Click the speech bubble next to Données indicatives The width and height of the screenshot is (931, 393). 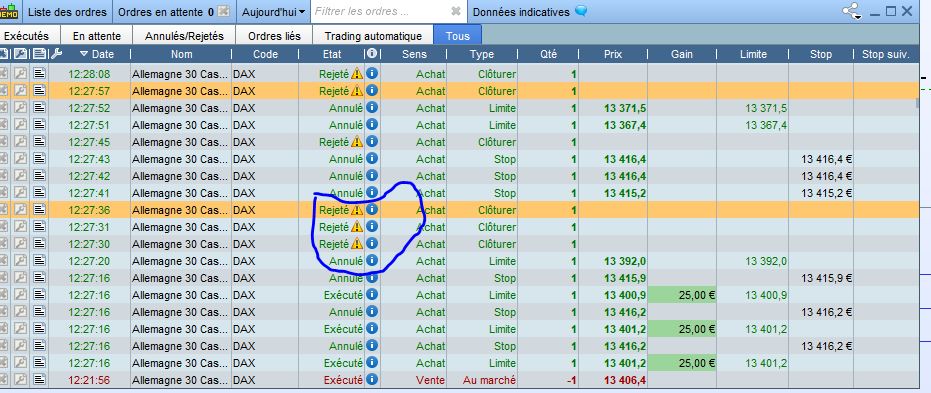[x=581, y=11]
